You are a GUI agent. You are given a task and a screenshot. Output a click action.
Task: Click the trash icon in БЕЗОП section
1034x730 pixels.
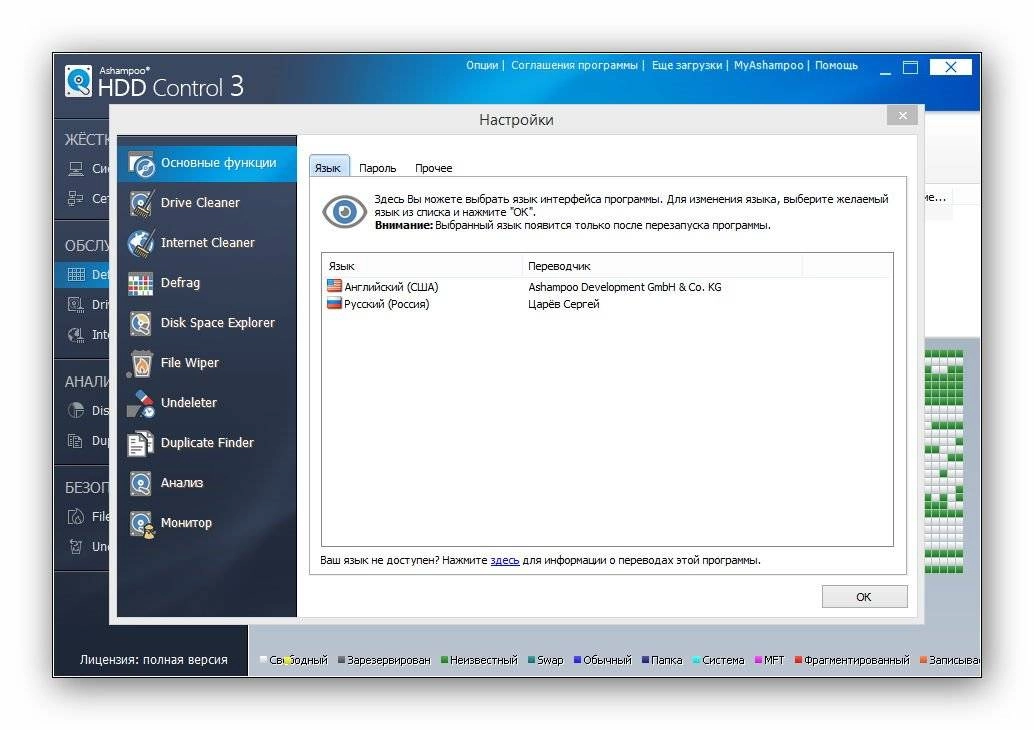pyautogui.click(x=76, y=546)
